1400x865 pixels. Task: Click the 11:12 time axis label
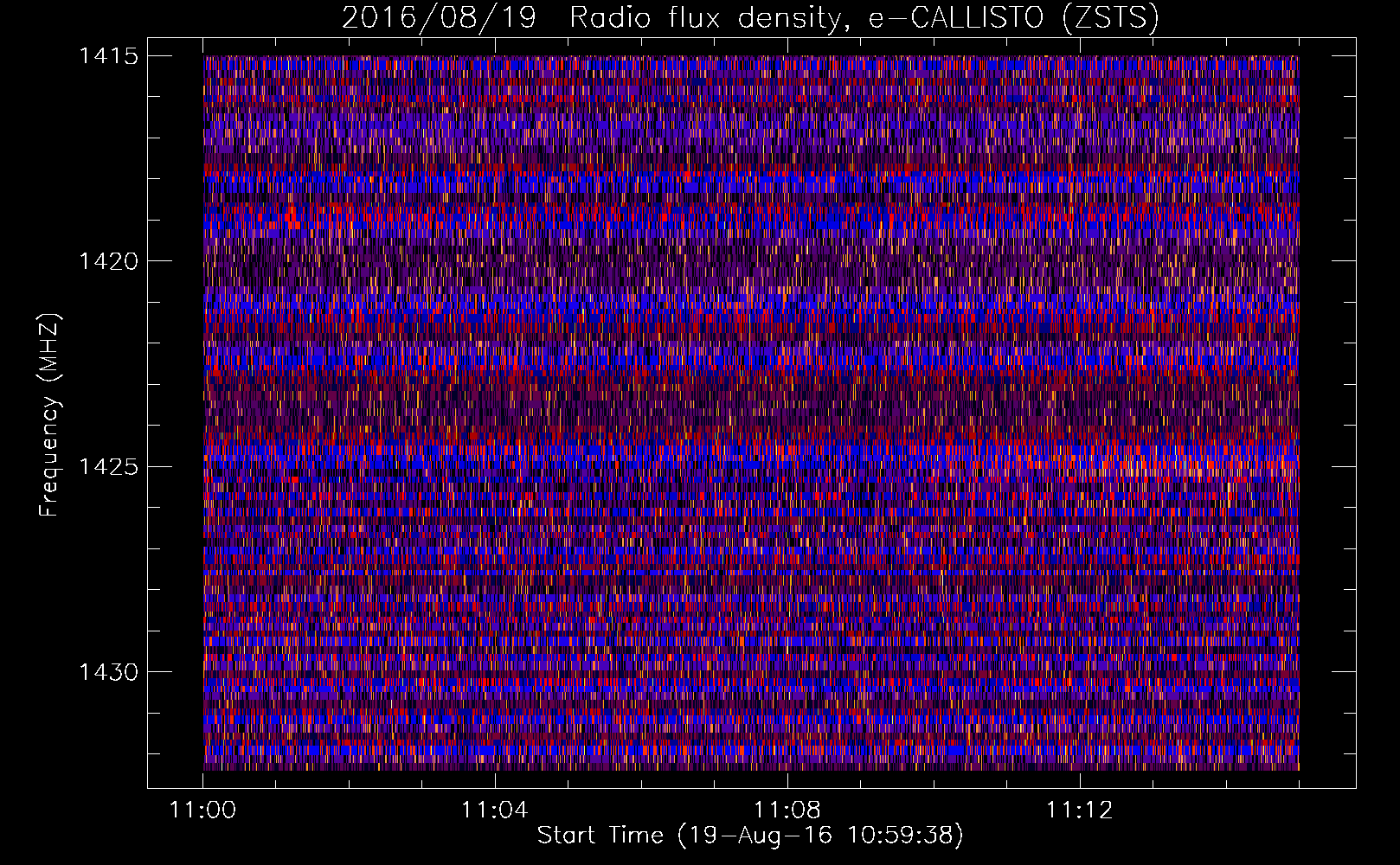[1079, 811]
